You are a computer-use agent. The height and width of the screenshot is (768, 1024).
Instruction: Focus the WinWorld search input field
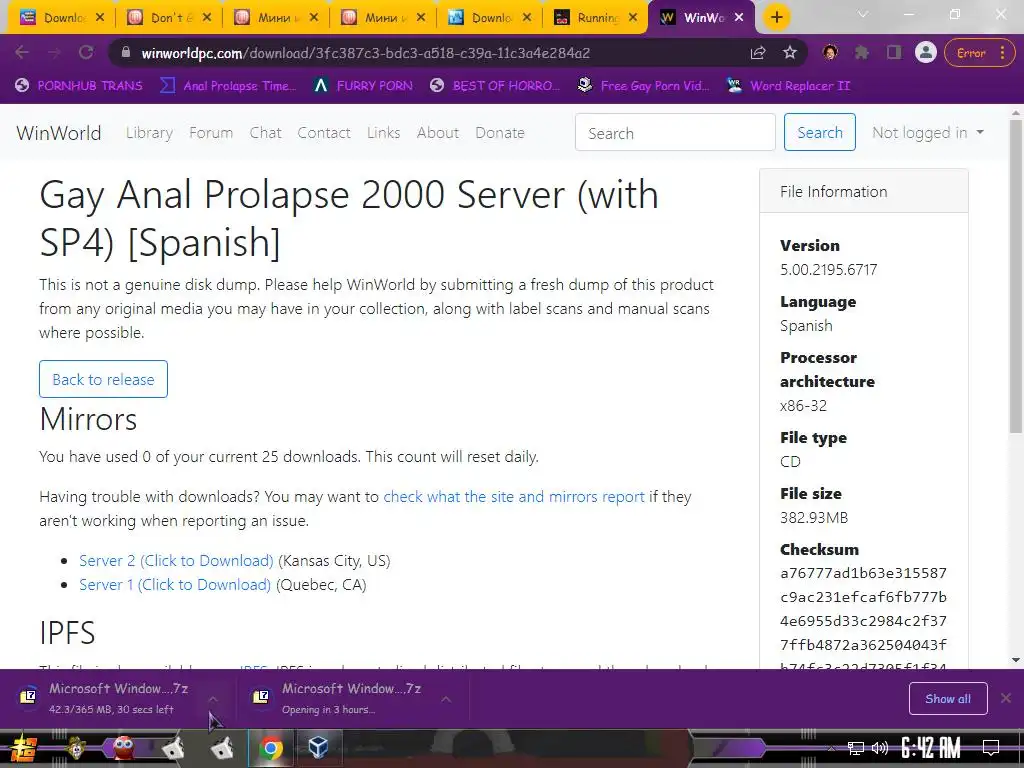675,133
